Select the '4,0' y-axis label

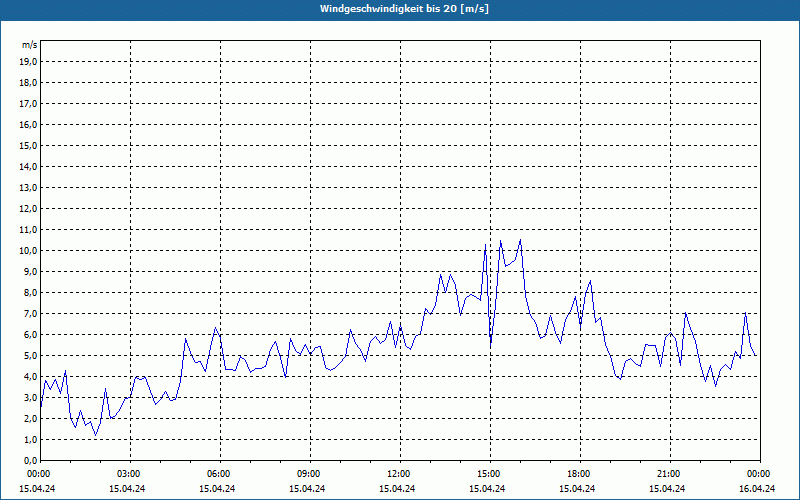(x=30, y=377)
